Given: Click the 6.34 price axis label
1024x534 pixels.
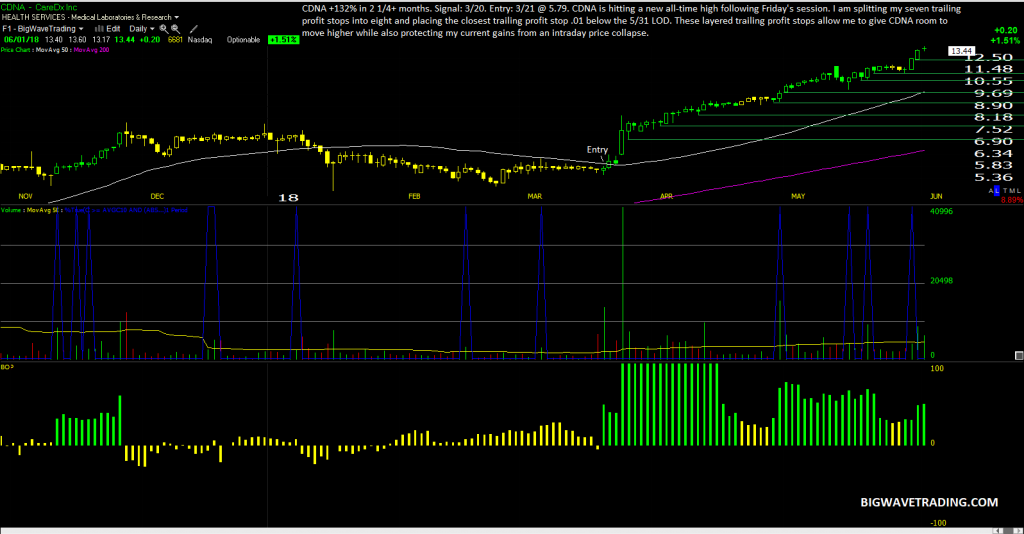Looking at the screenshot, I should [993, 153].
